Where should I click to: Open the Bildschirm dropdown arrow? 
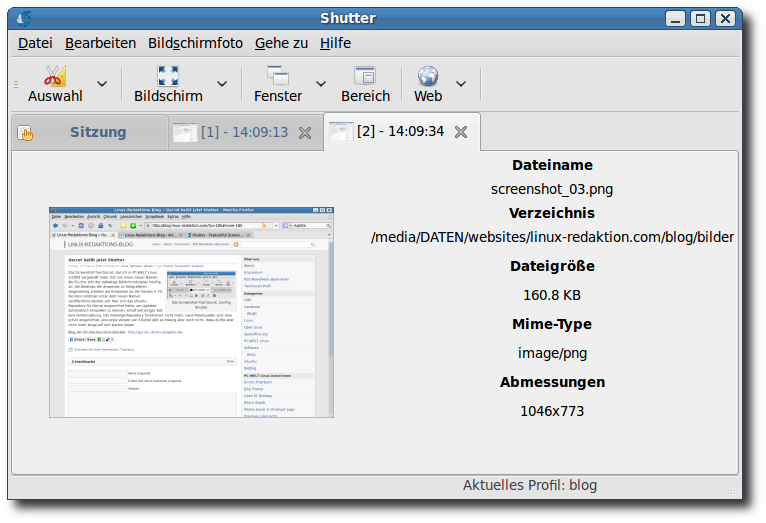pos(222,84)
